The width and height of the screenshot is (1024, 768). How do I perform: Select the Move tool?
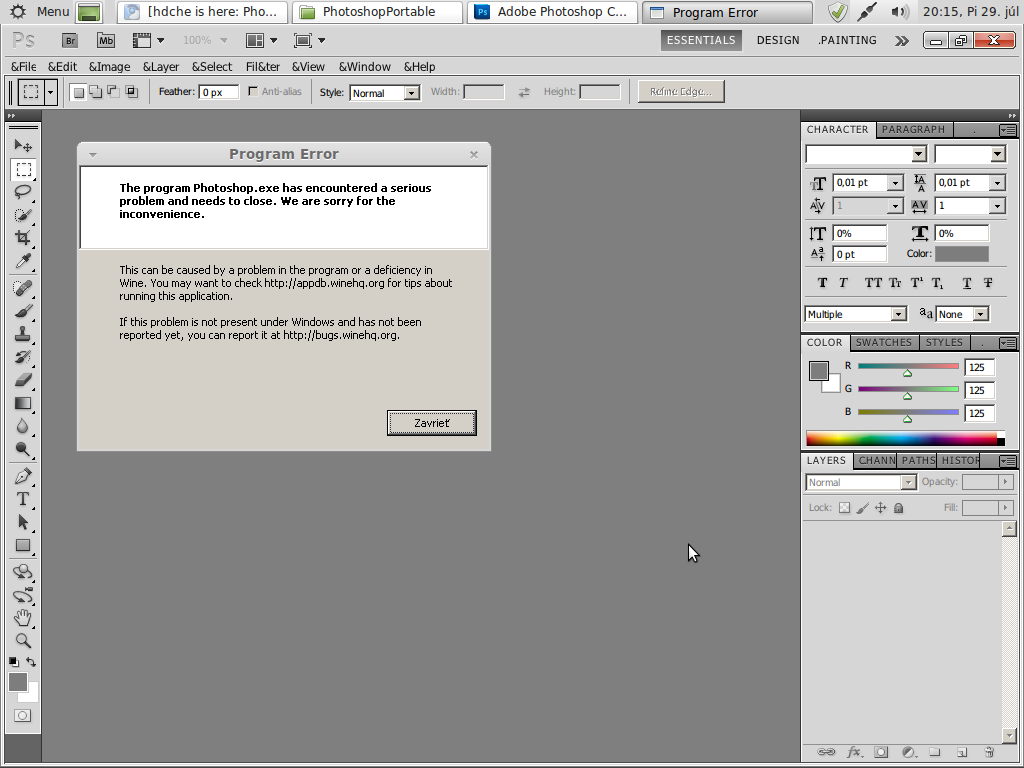coord(23,145)
